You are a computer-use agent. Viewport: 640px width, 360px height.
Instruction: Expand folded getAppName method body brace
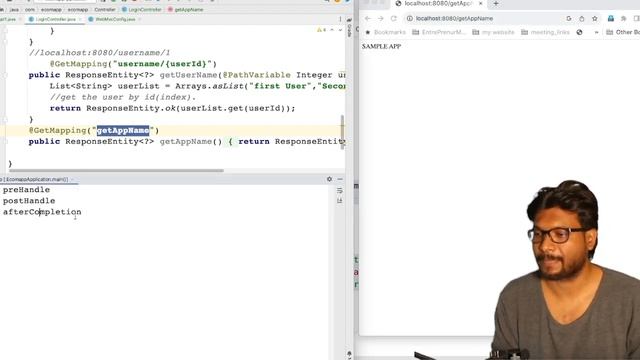tap(230, 142)
